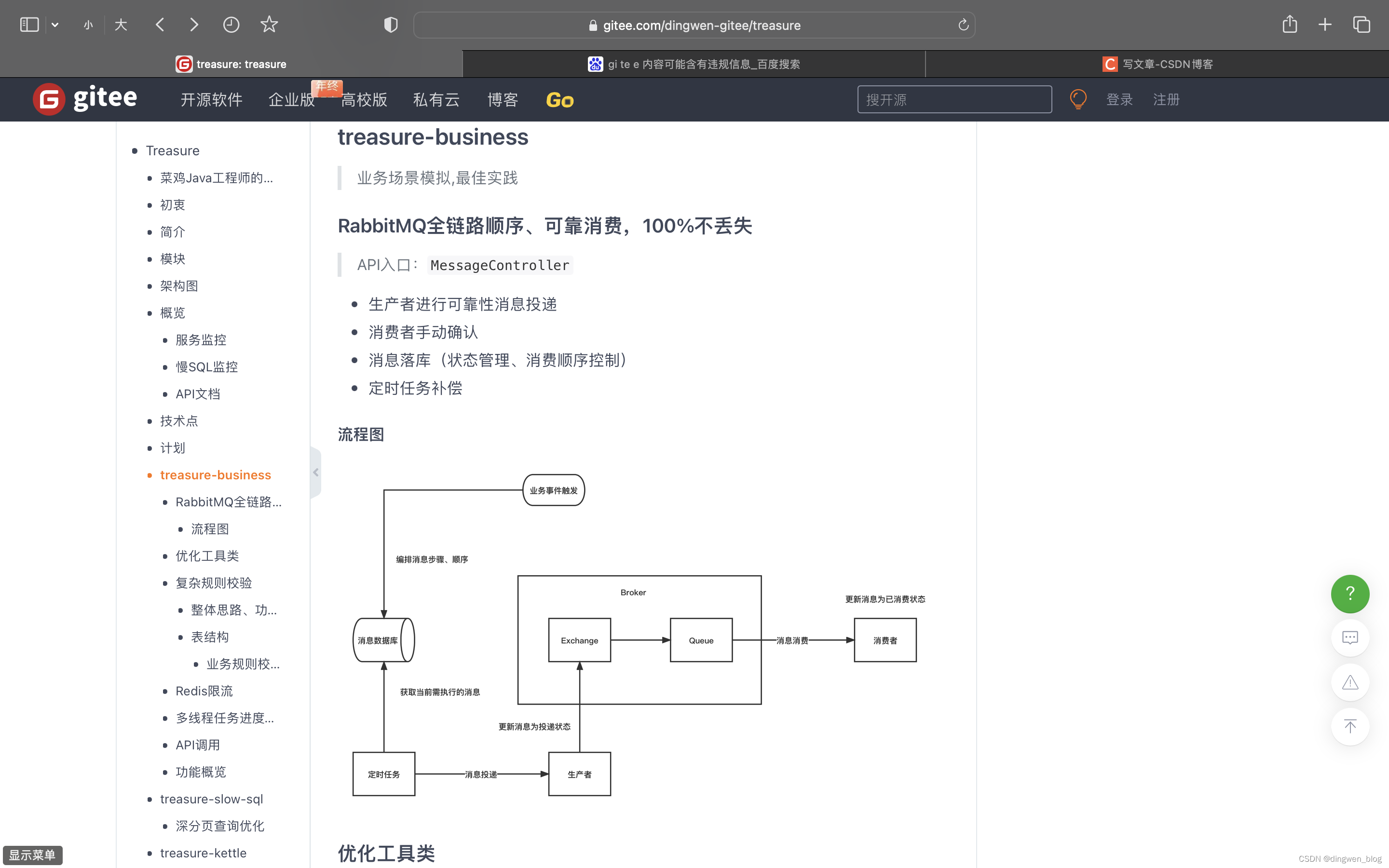Open 博客 menu
The width and height of the screenshot is (1389, 868).
pos(503,100)
